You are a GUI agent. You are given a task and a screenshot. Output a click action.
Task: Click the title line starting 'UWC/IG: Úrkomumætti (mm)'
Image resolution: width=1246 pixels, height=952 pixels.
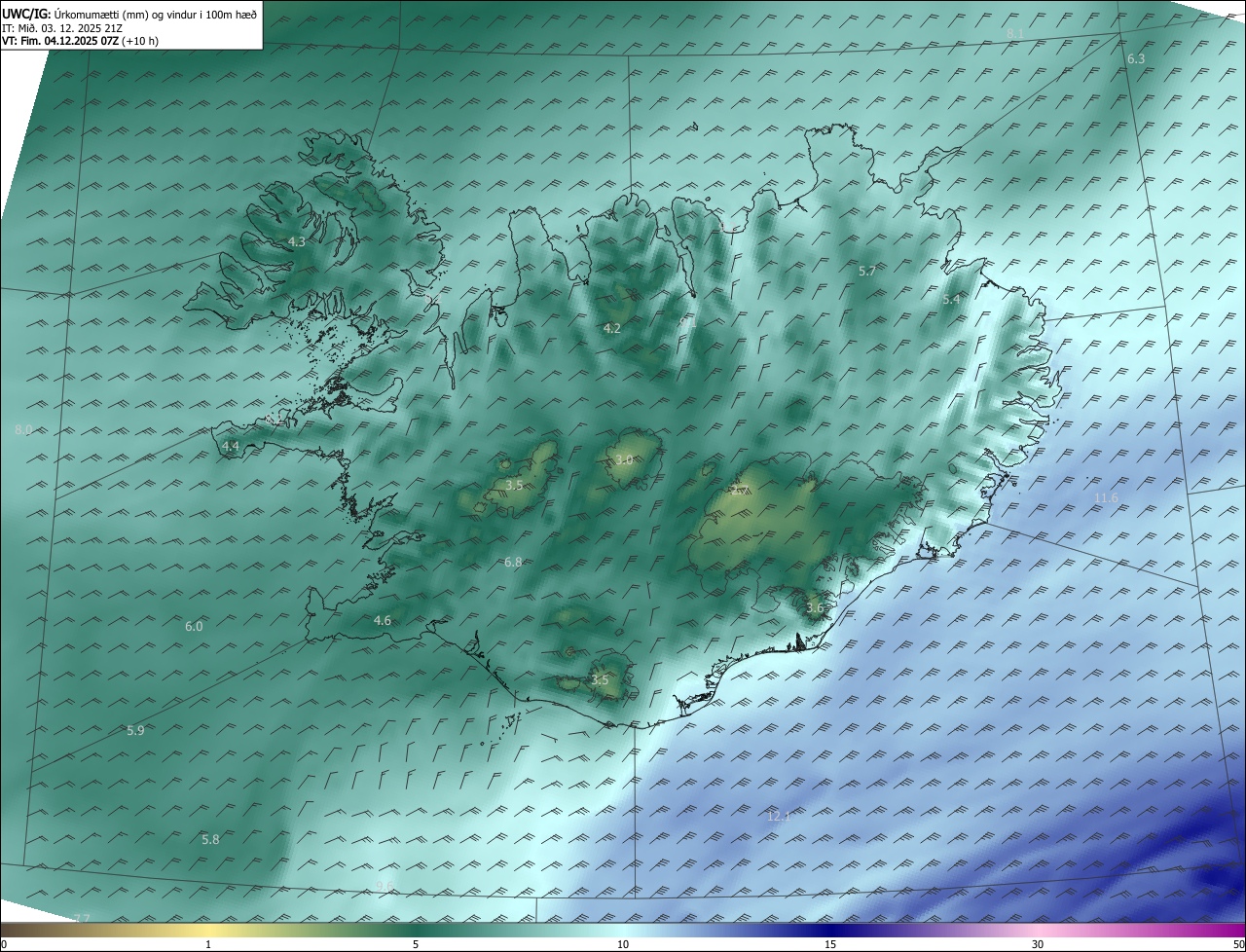[x=129, y=15]
